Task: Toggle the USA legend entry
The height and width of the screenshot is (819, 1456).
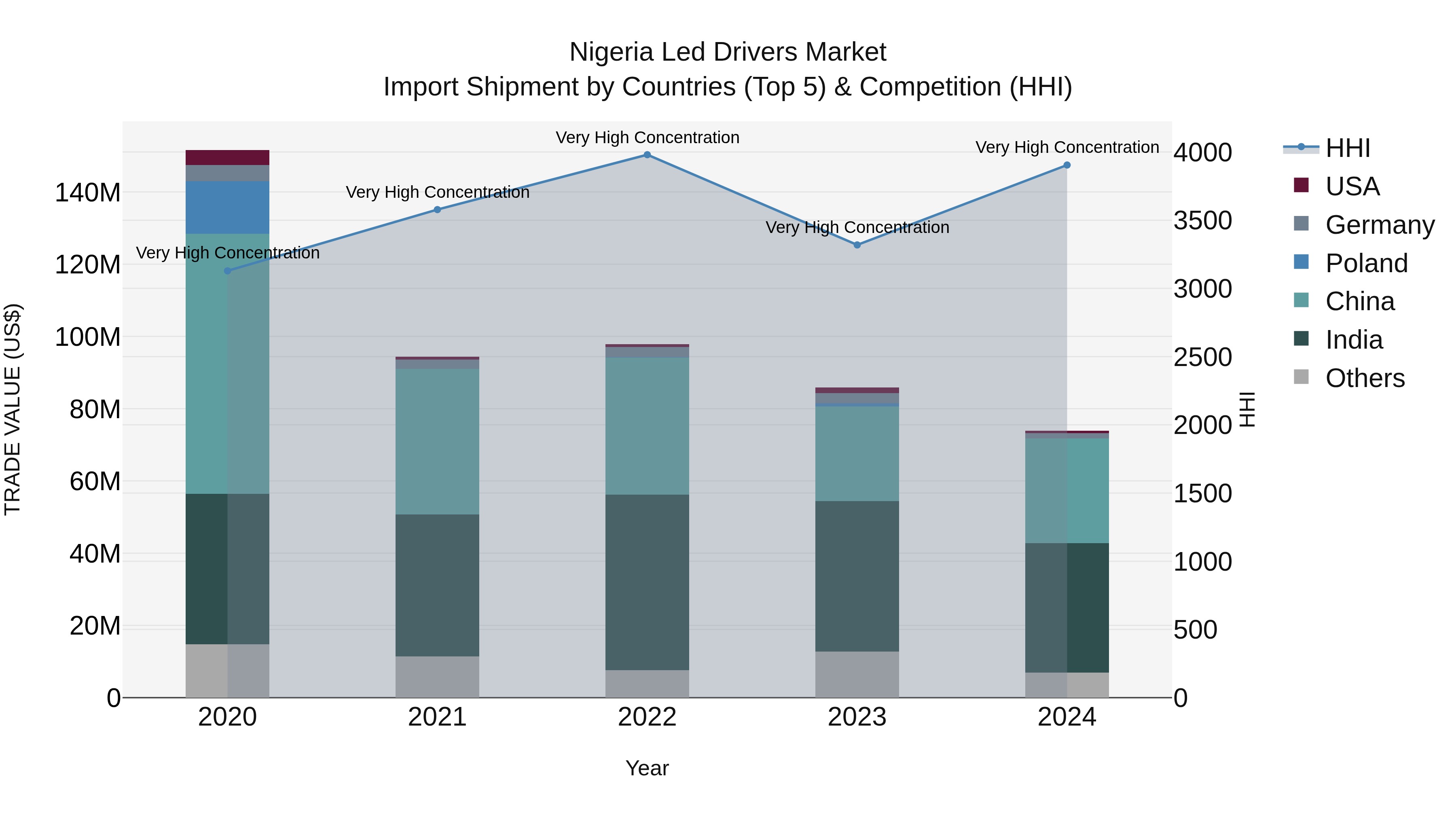Action: click(1337, 186)
